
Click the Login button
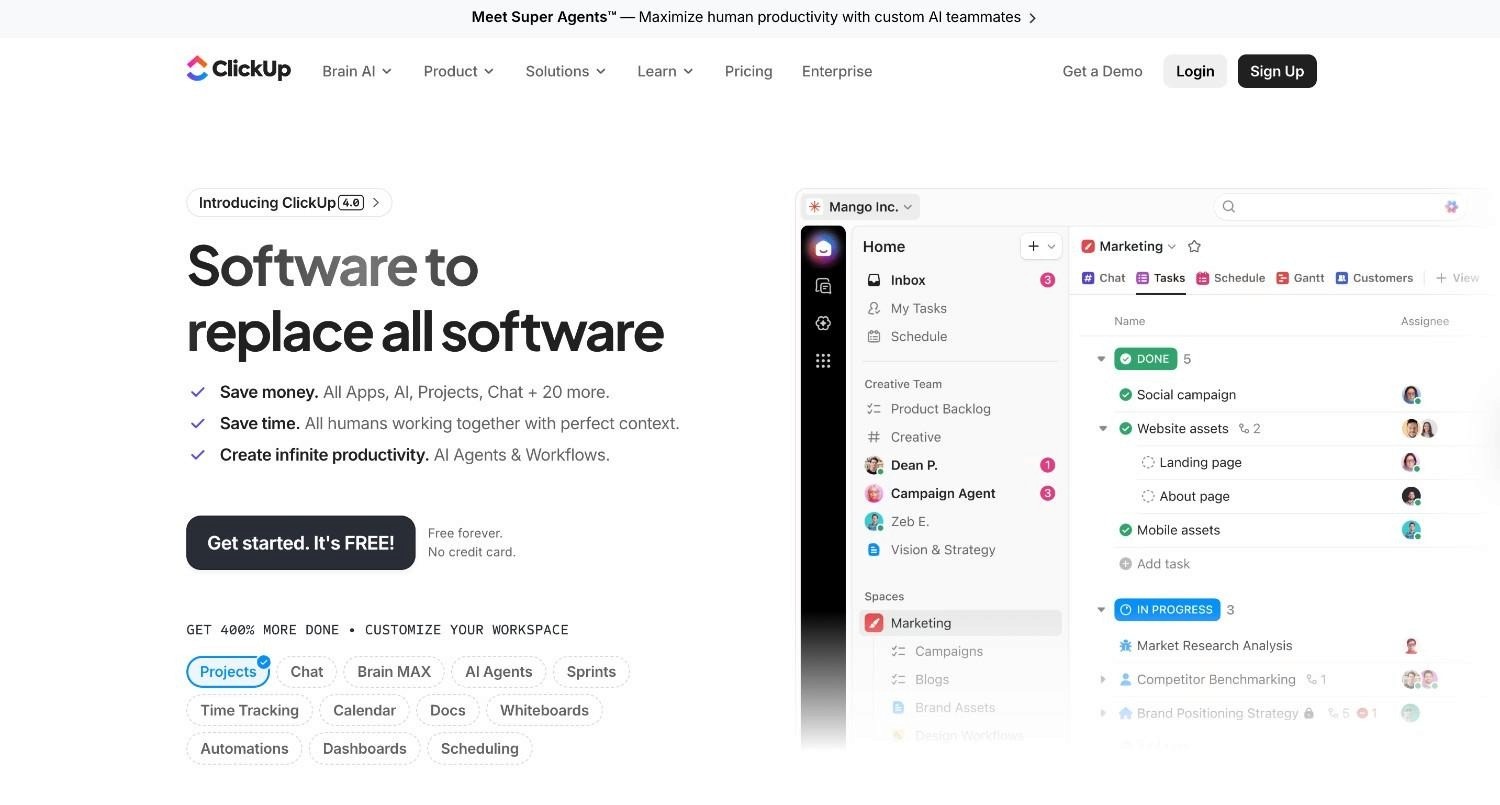1195,71
